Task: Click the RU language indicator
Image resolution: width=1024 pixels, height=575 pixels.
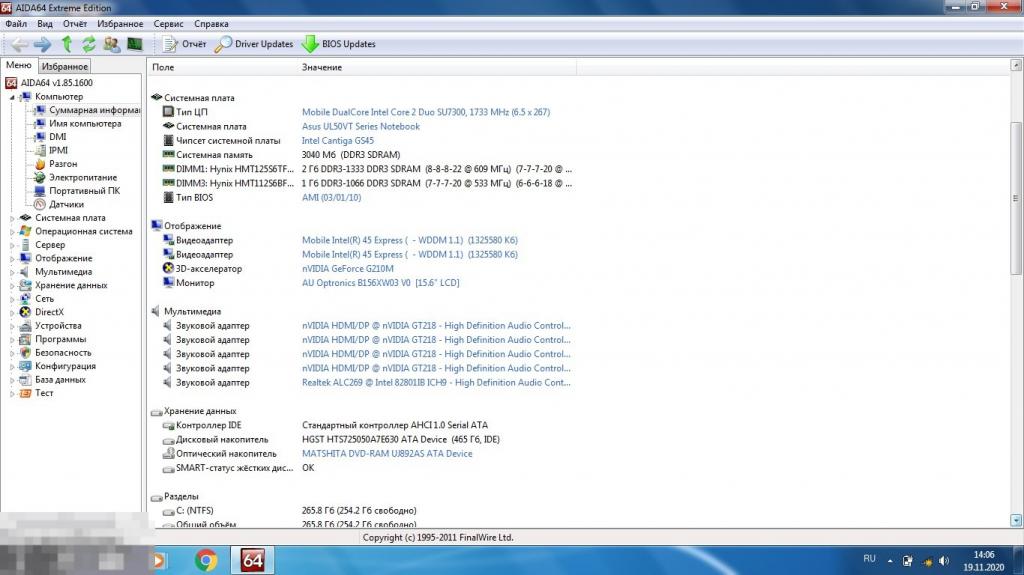Action: pos(869,559)
